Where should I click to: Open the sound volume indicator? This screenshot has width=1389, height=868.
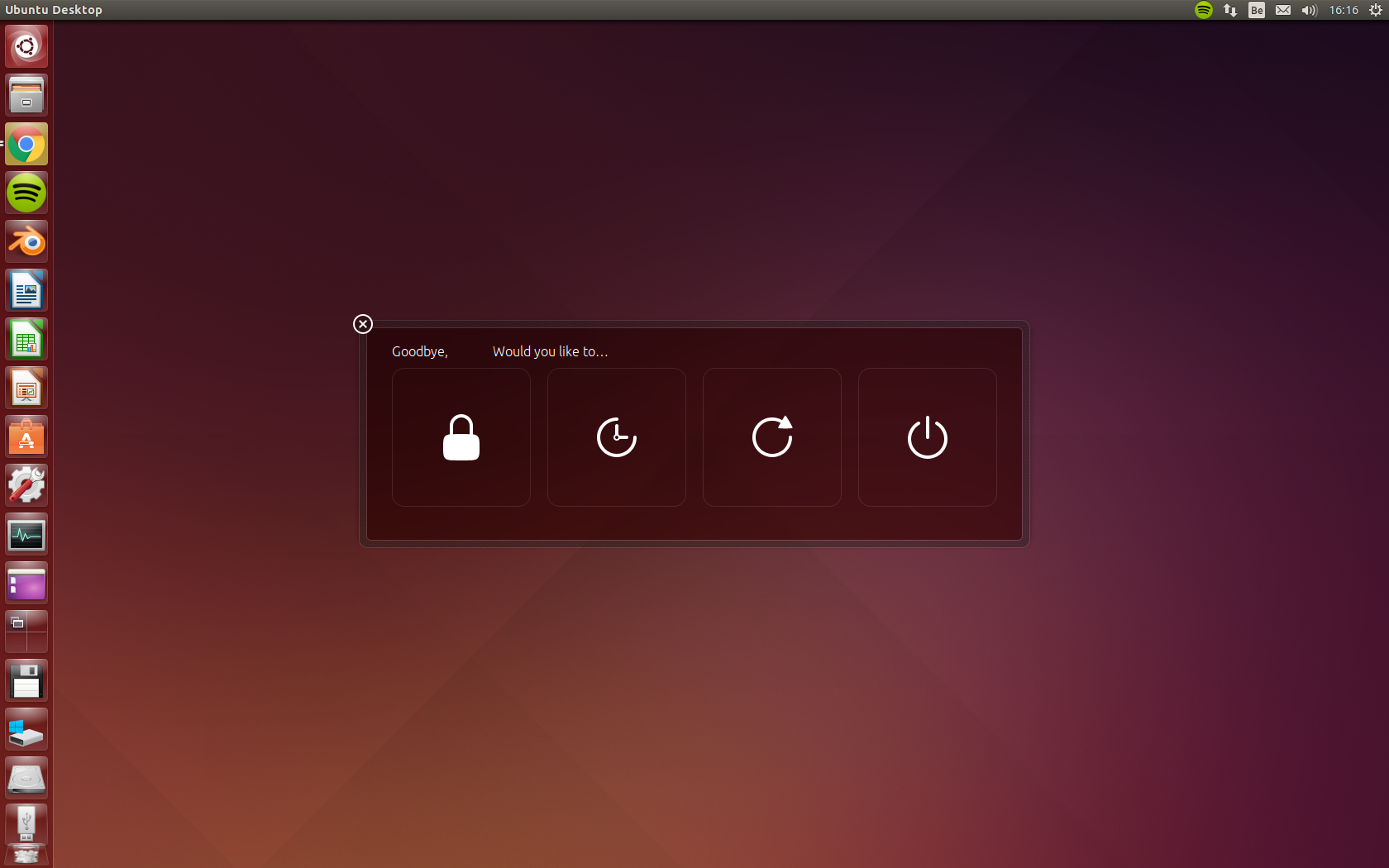pos(1310,10)
